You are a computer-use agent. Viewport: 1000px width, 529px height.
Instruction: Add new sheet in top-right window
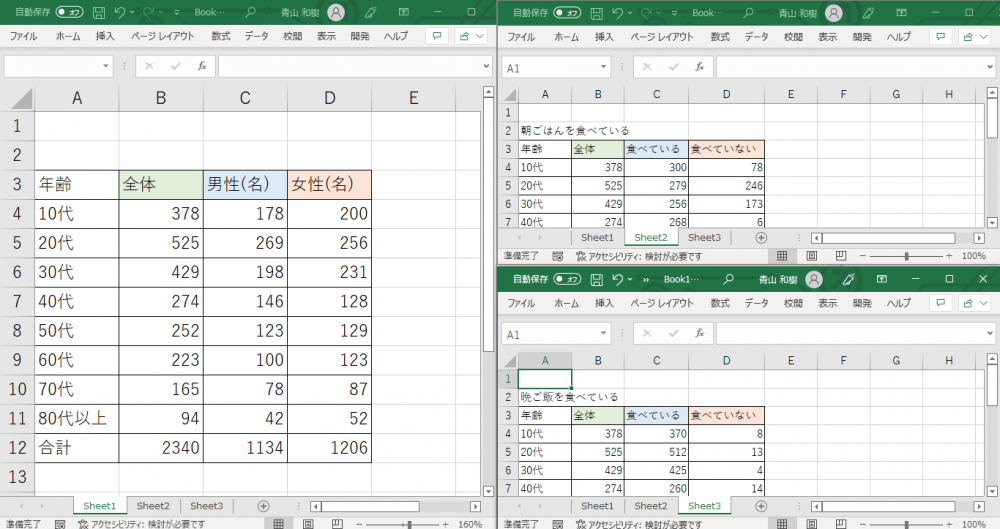click(761, 237)
